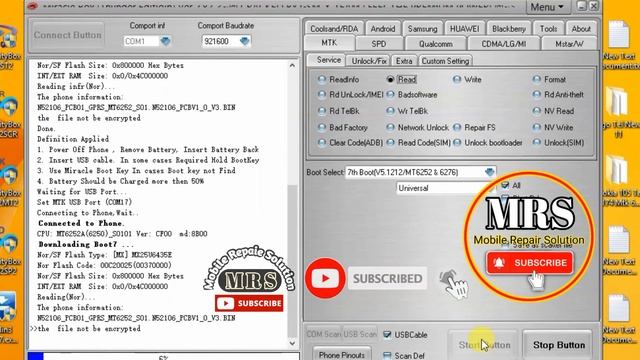Expand the Comport Baudrate dropdown
Viewport: 640px width, 360px height.
[x=244, y=41]
